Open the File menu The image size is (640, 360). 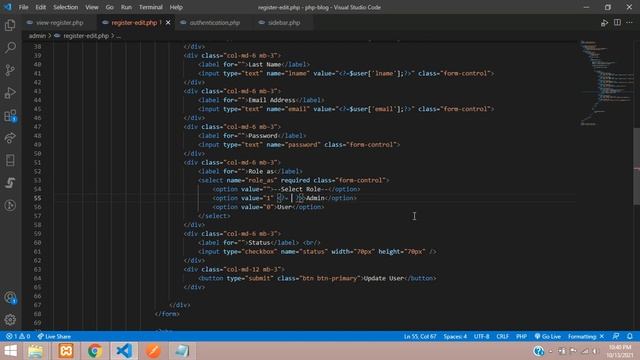(x=23, y=7)
